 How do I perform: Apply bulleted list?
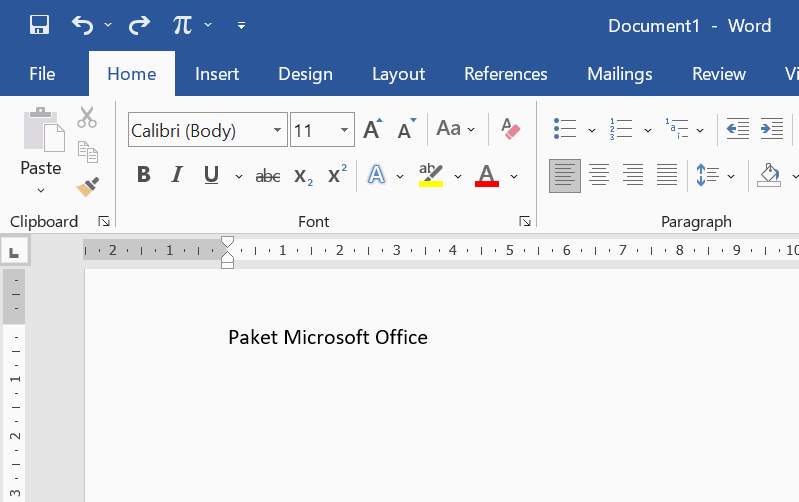click(565, 129)
